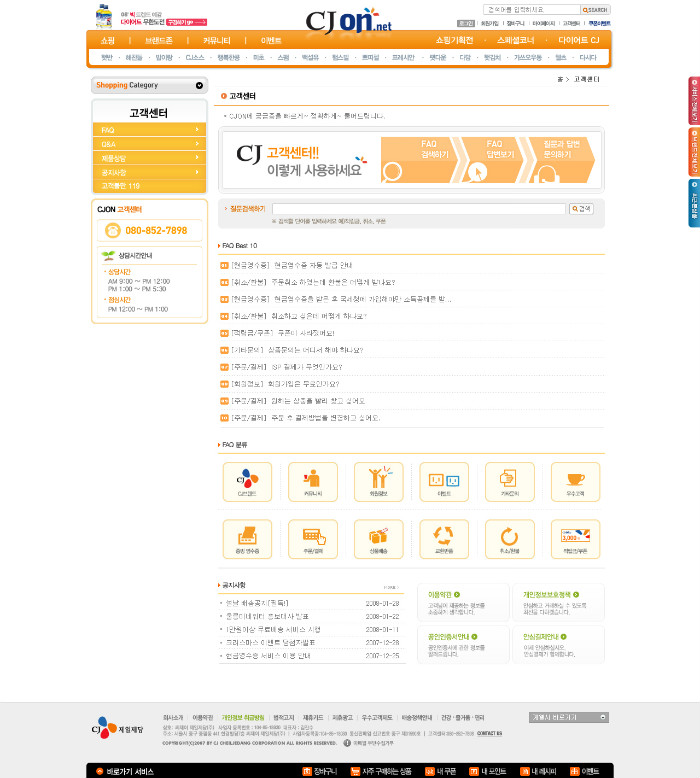Image resolution: width=700 pixels, height=778 pixels.
Task: Open the 공인인증서안내 info box link
Action: (x=452, y=637)
